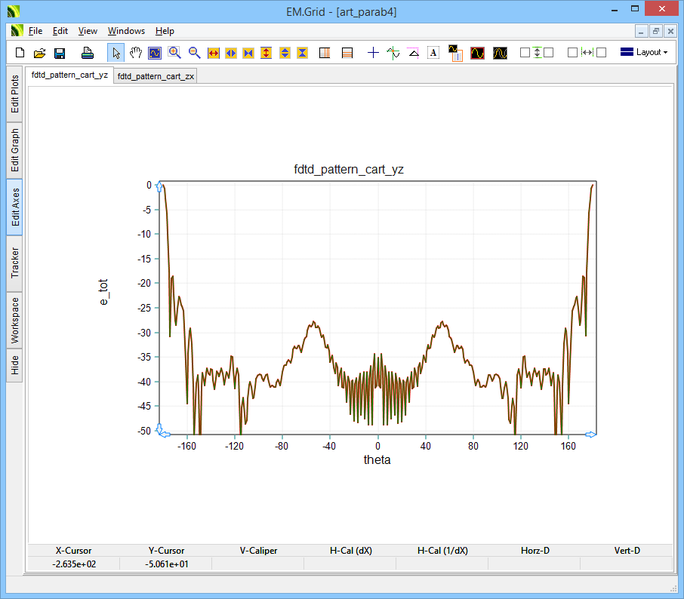Click the Zoom out magnifier
684x599 pixels.
(194, 52)
